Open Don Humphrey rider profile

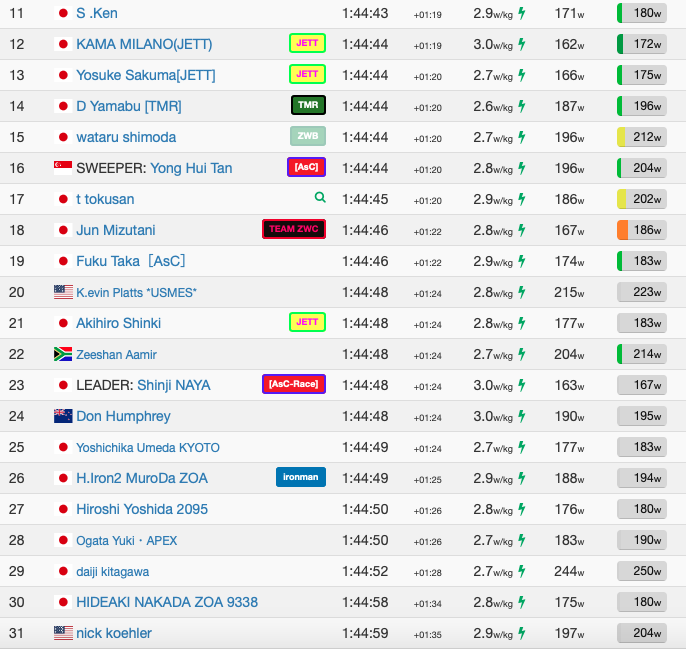(123, 416)
